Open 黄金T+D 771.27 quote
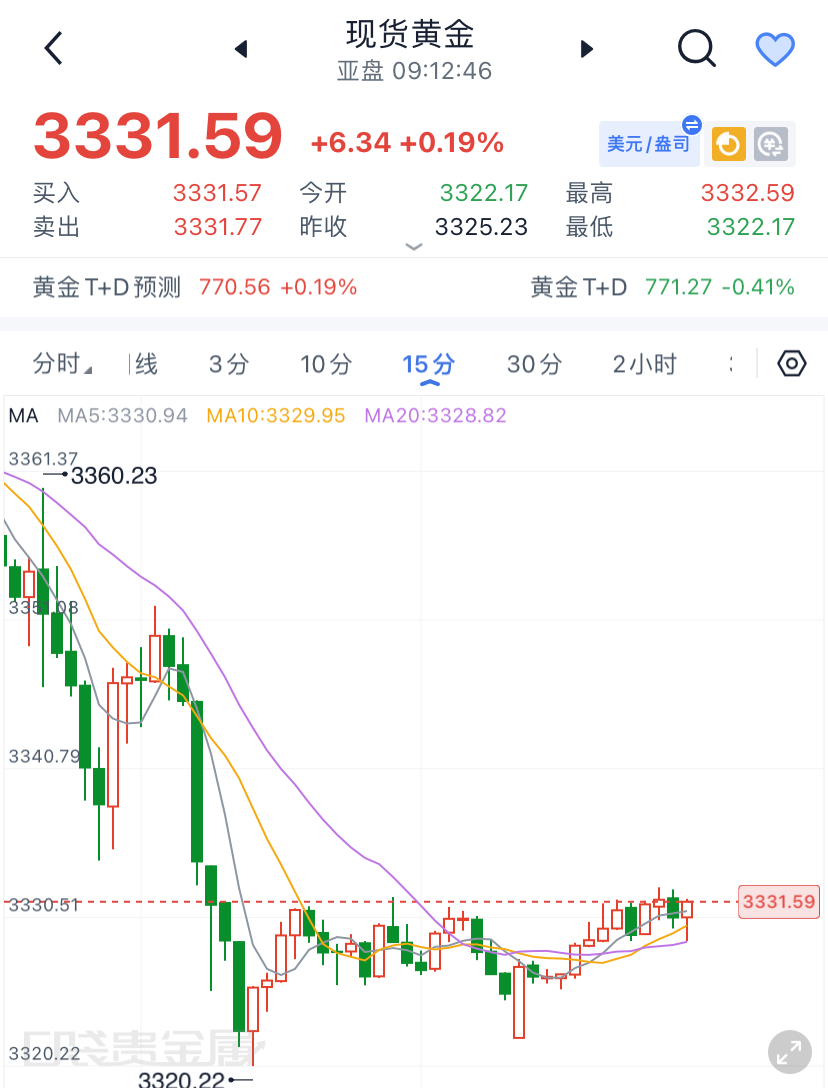Image resolution: width=828 pixels, height=1088 pixels. click(662, 287)
